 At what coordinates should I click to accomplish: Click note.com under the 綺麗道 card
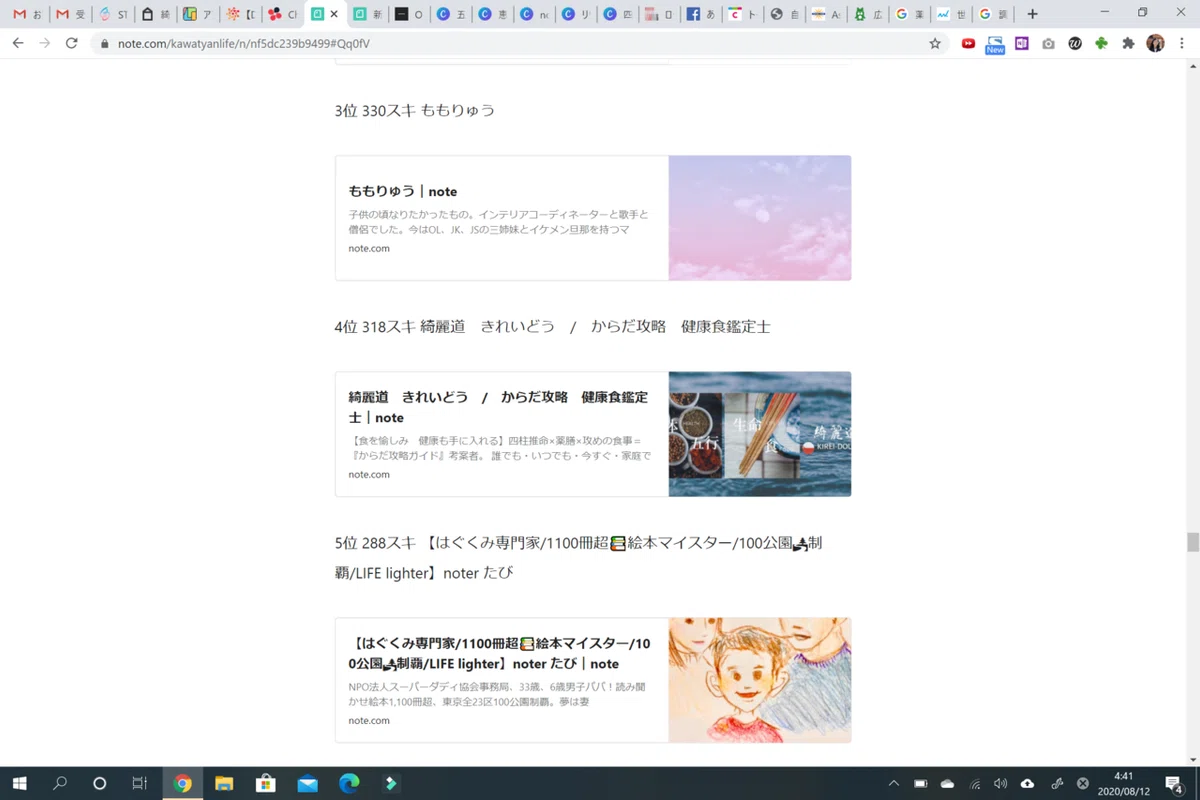369,474
